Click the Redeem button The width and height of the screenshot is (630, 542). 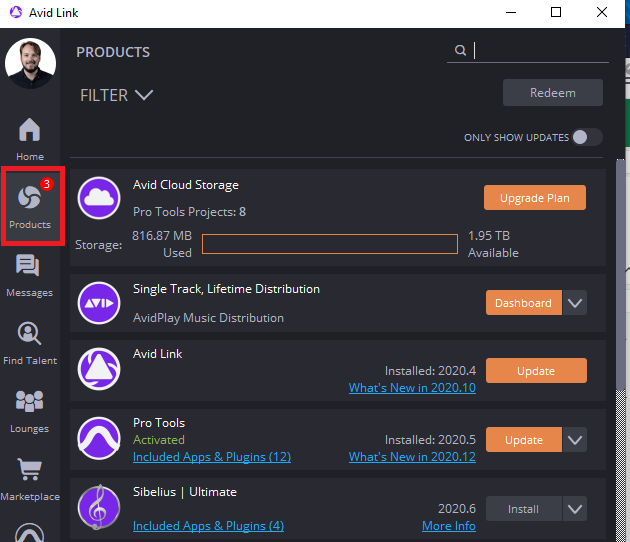(552, 93)
